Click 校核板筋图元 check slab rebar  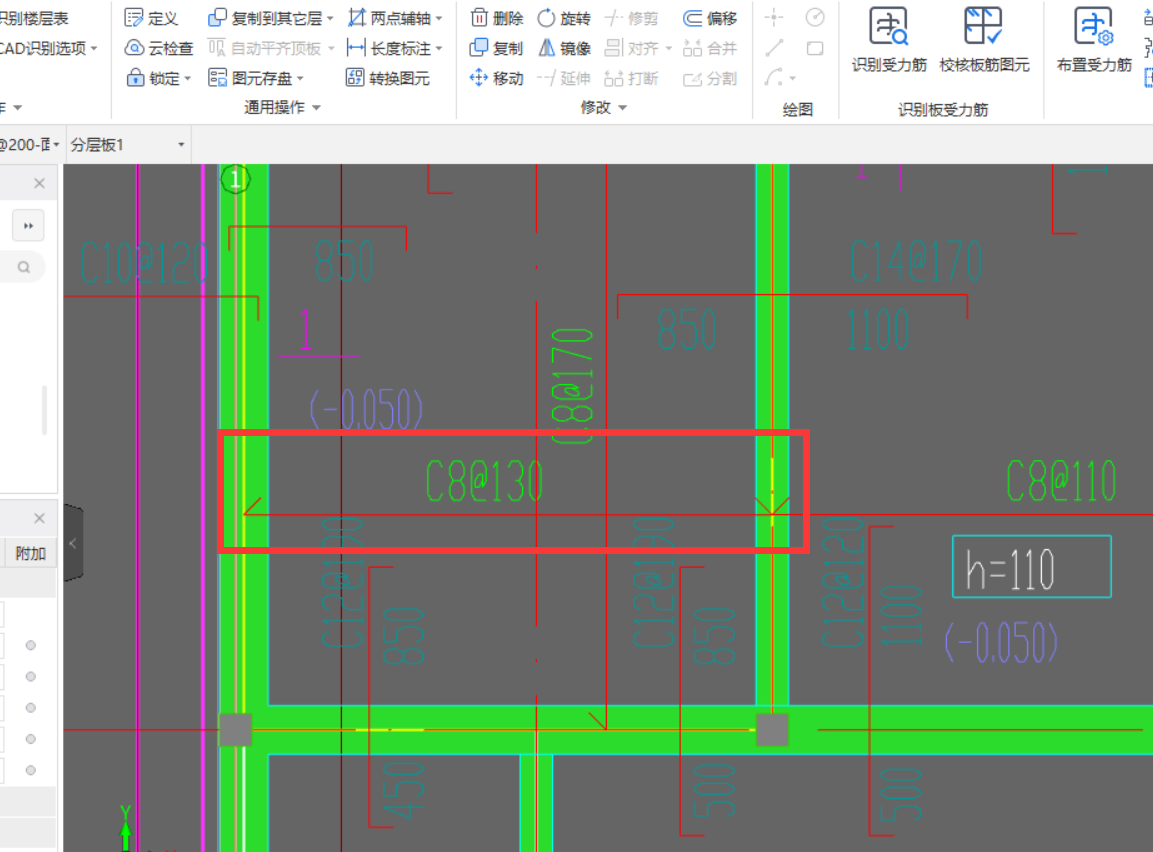tap(984, 40)
